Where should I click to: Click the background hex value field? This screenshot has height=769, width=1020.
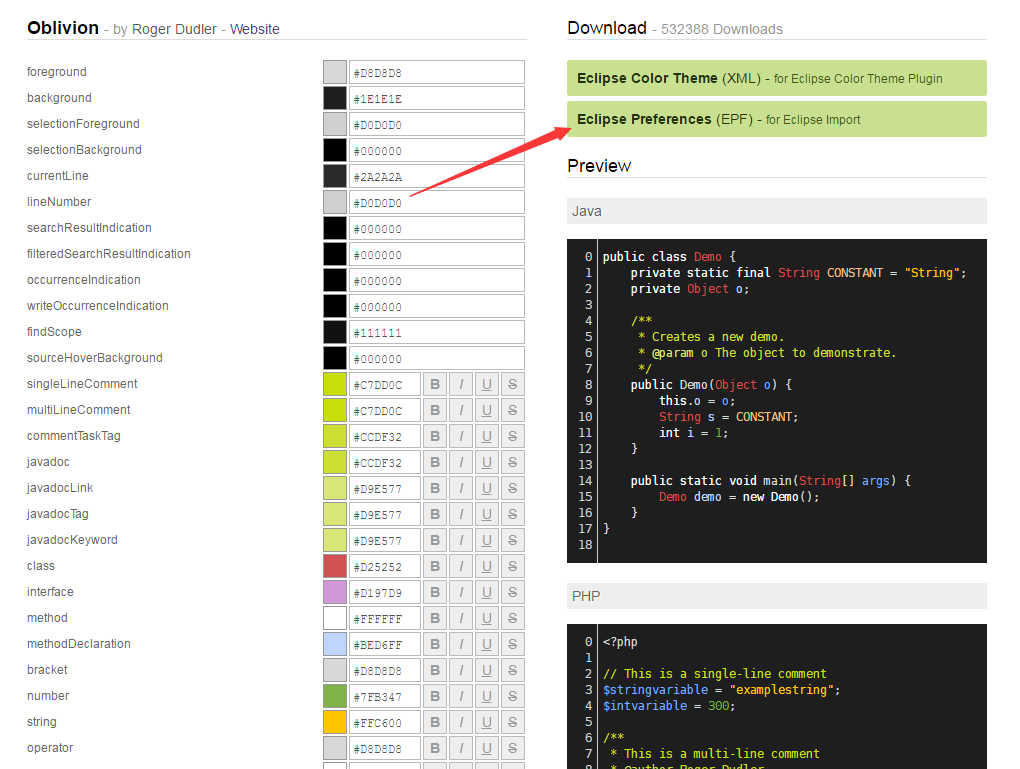[436, 98]
